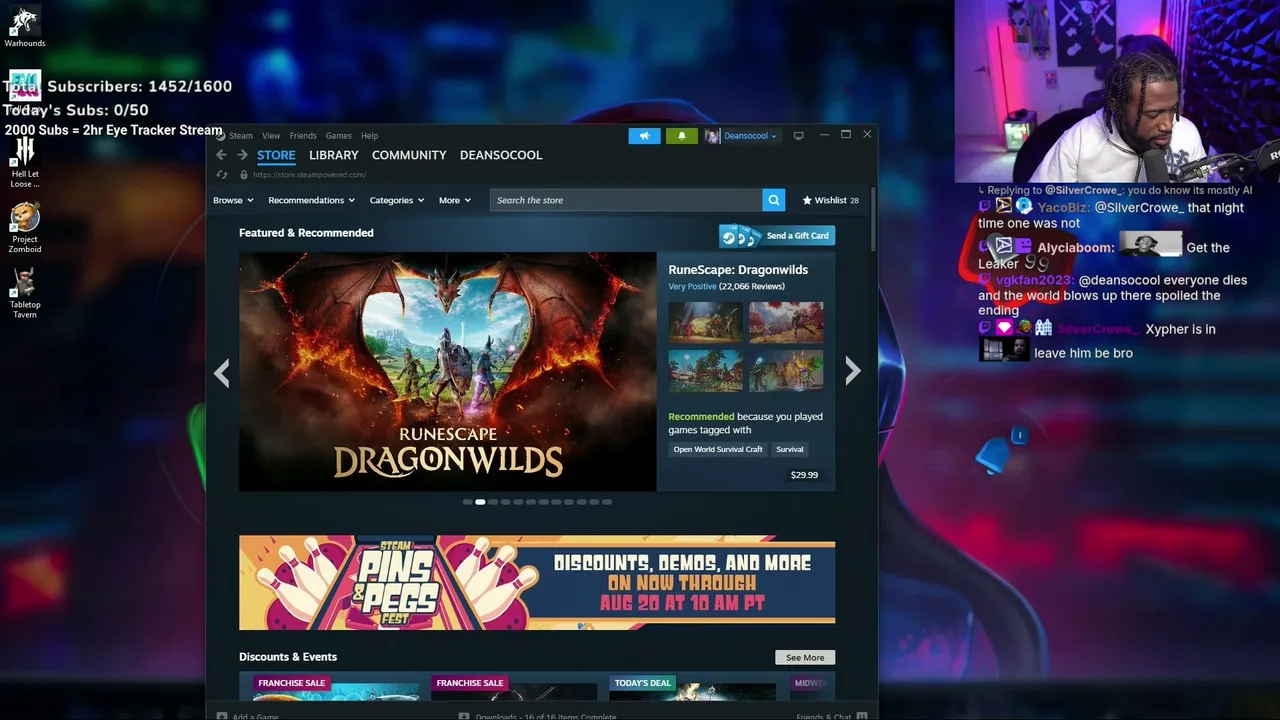Enter Big Picture mode via monitor icon

(x=798, y=136)
